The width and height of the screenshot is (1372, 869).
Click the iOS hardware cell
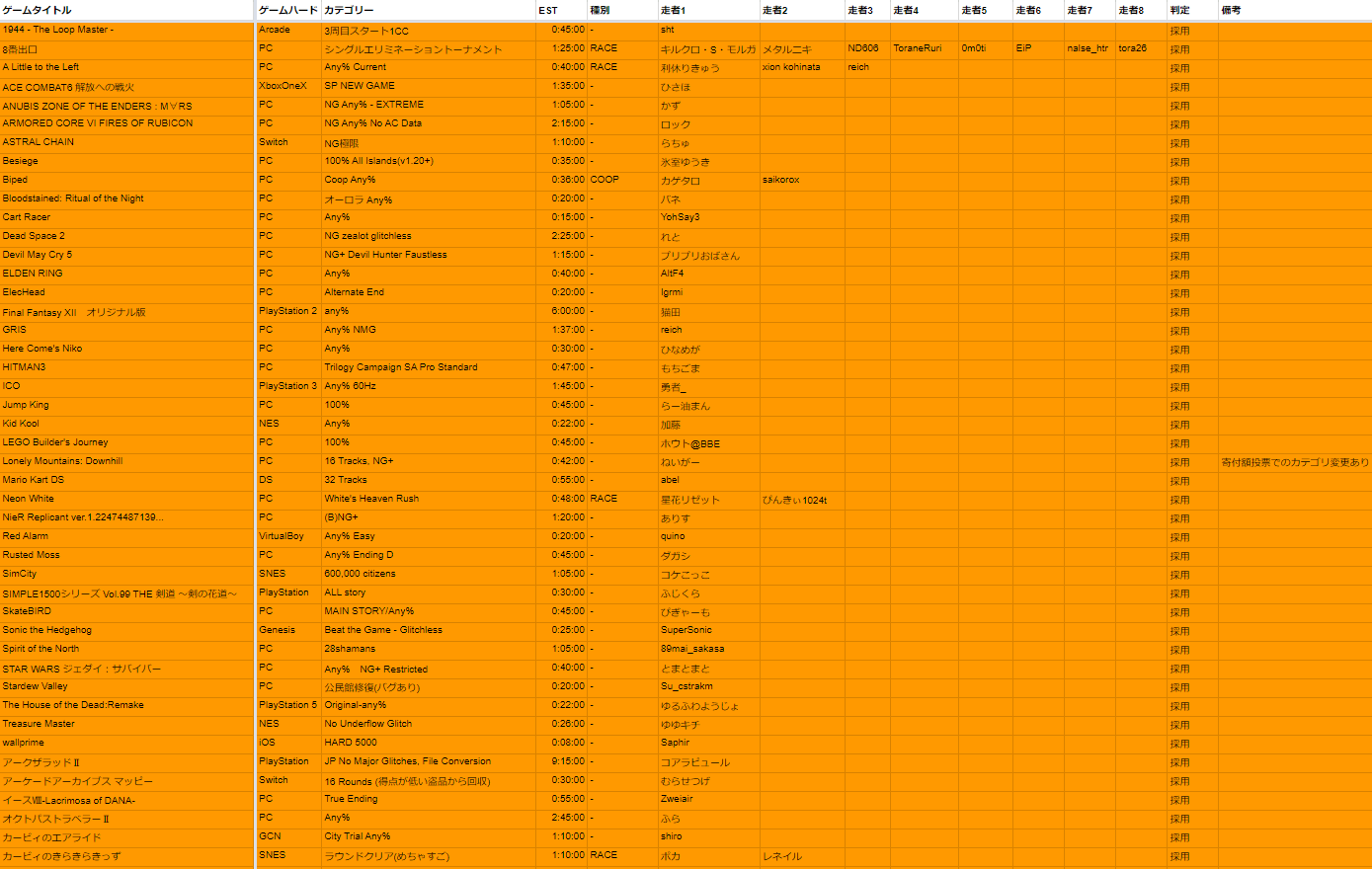point(289,744)
